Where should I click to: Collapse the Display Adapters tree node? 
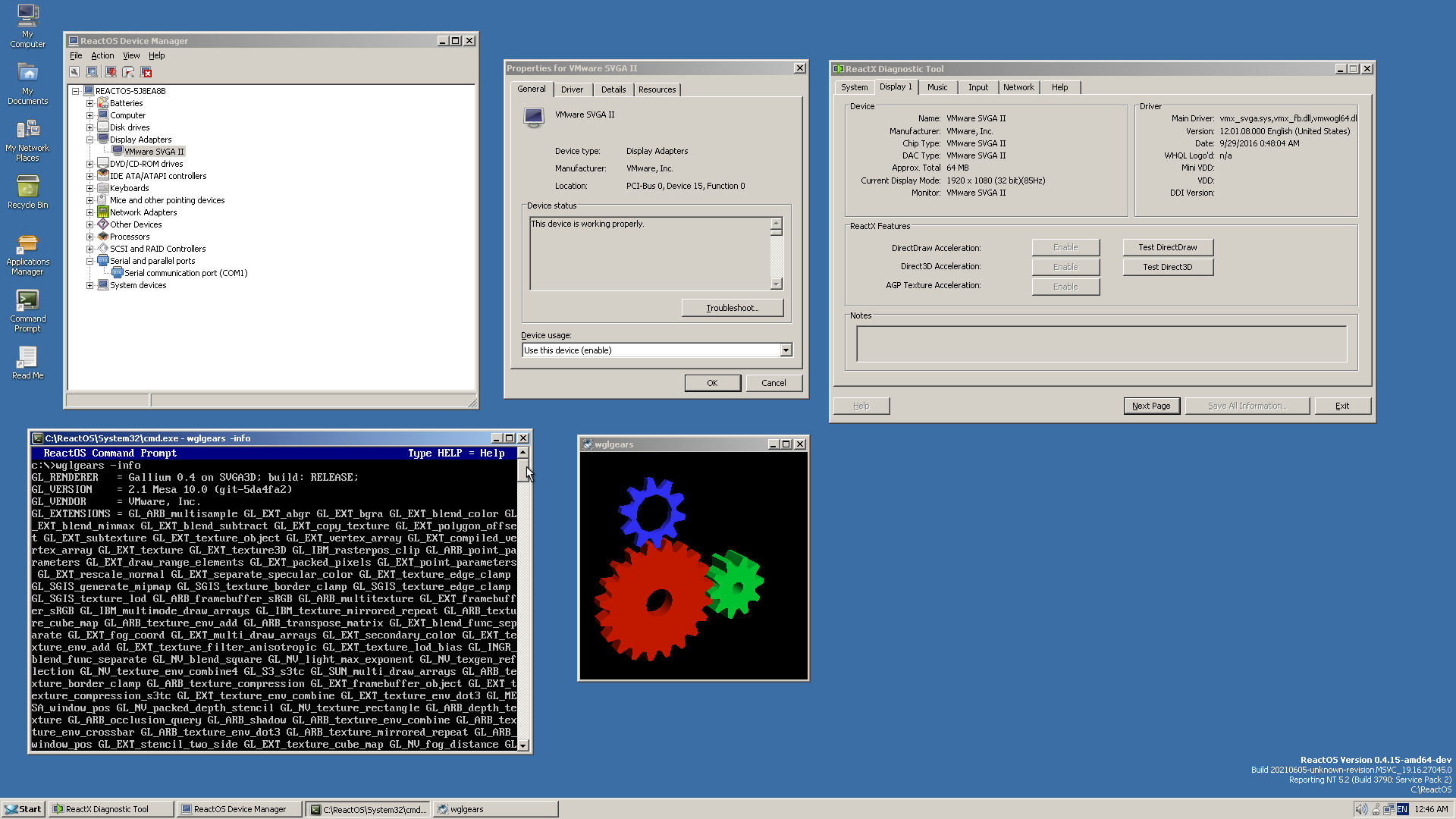coord(90,140)
